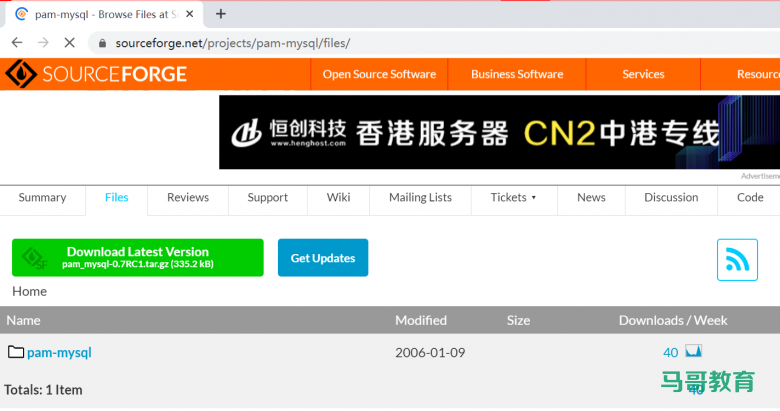Open the Code tab
780x411 pixels.
coord(750,198)
